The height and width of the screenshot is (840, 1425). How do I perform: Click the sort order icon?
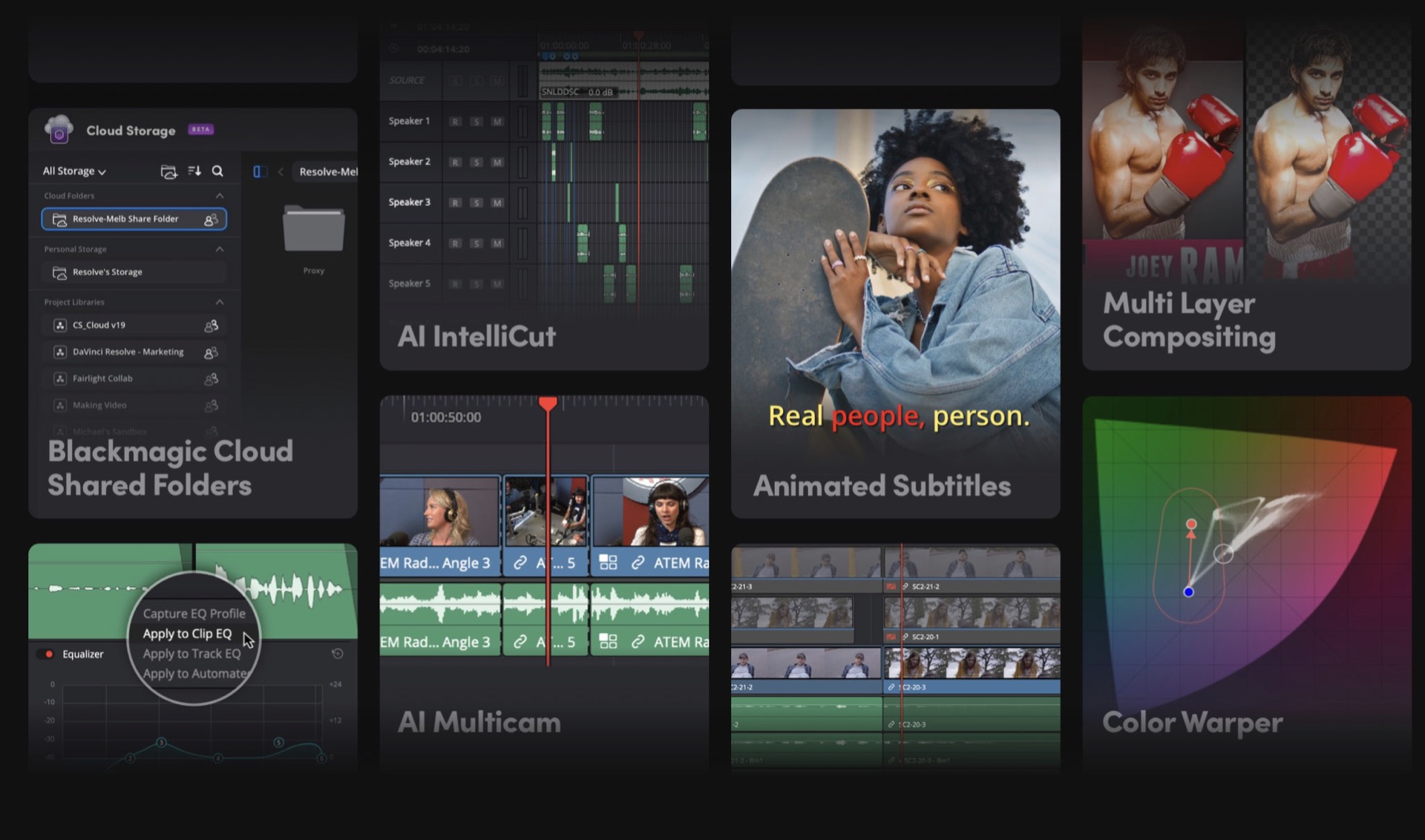194,171
